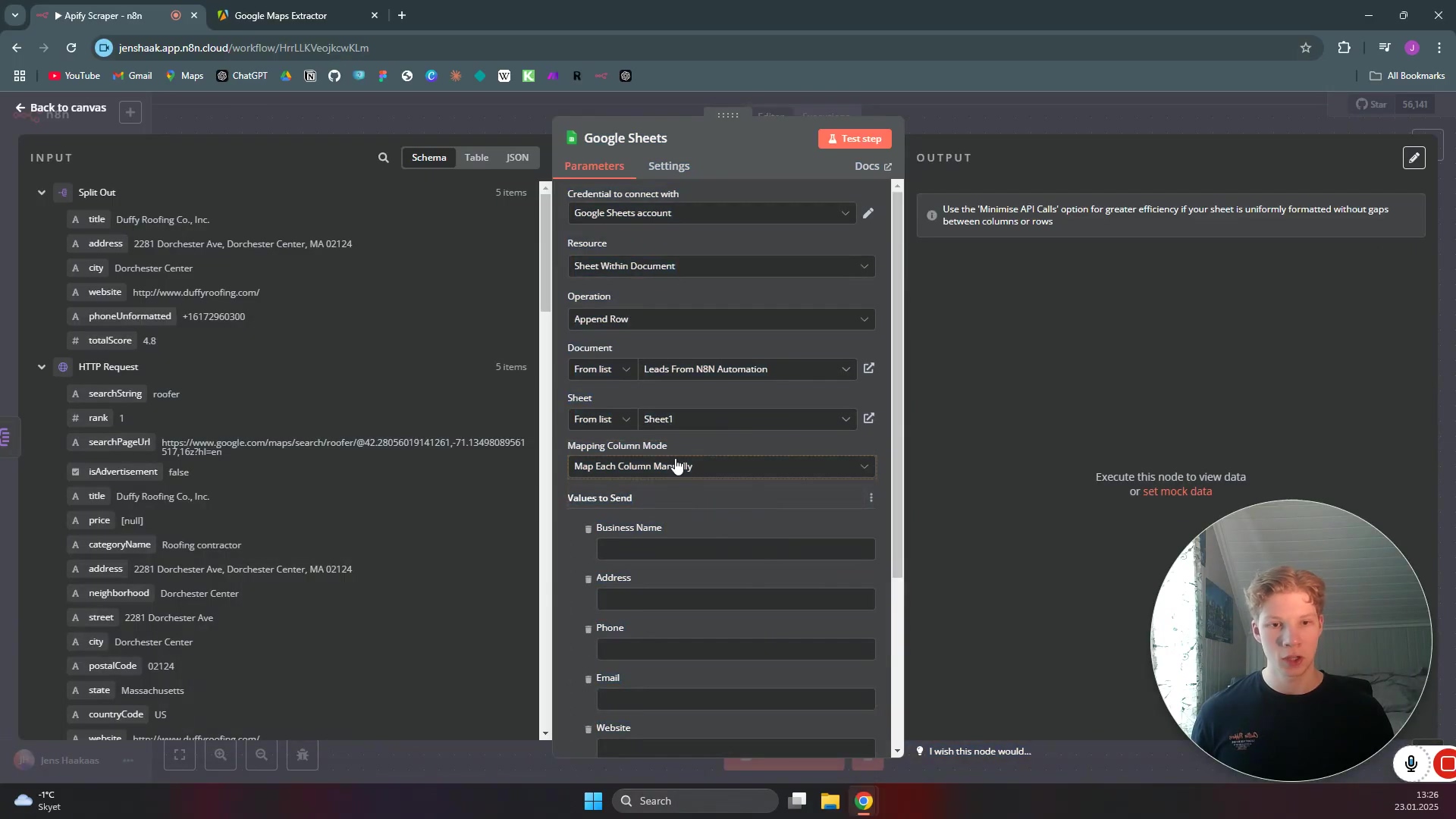Click the Address input field
Screen dimensions: 1456x819
(x=736, y=599)
